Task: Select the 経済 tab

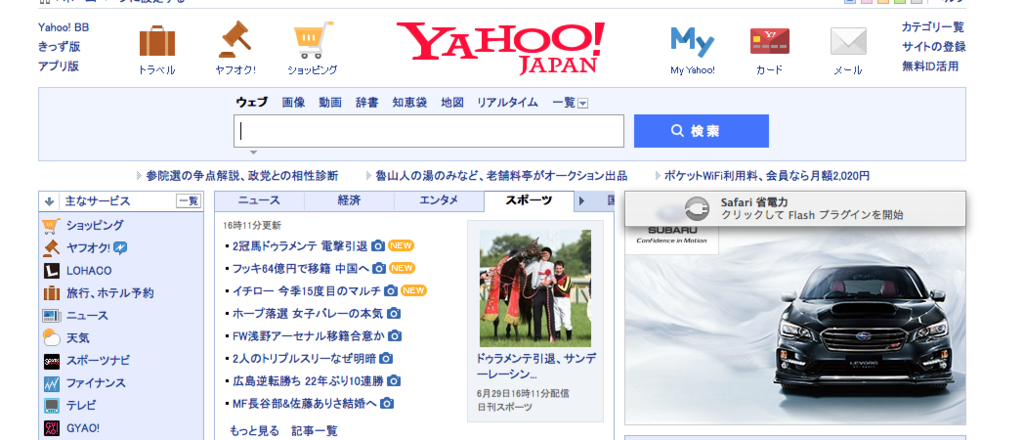Action: click(x=349, y=200)
